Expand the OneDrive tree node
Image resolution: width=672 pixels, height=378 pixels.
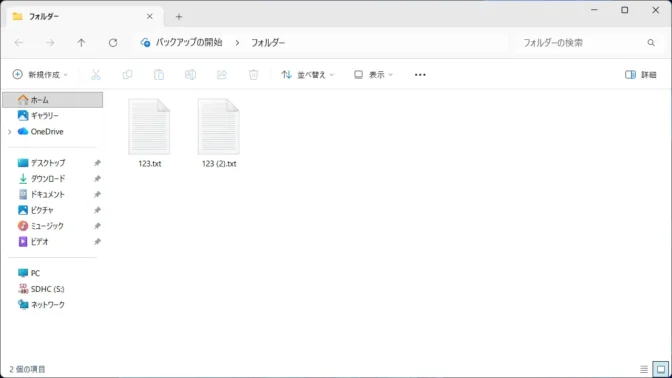(x=10, y=132)
